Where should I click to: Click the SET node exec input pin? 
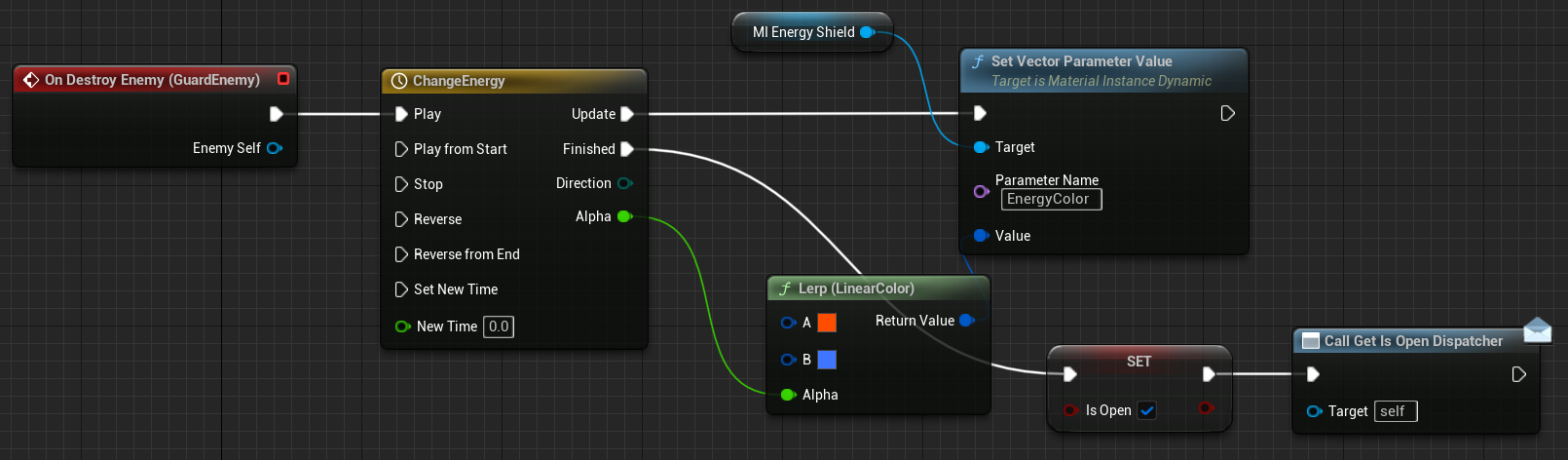(1069, 374)
